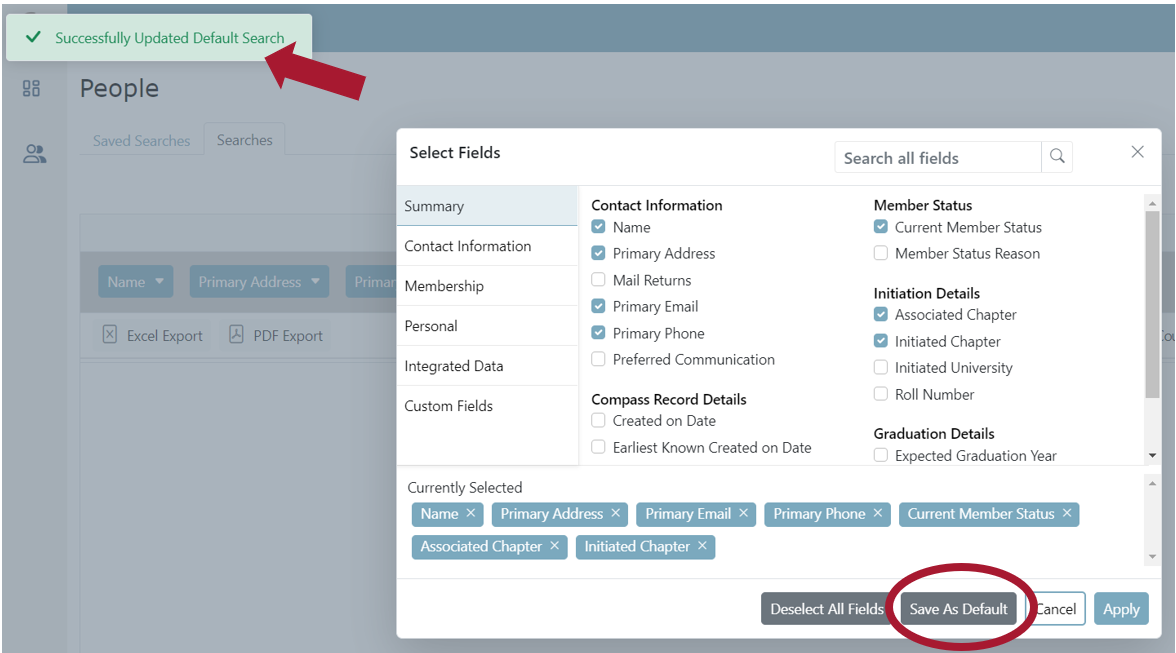The image size is (1176, 653).
Task: Close the Select Fields dialog
Action: click(1137, 152)
